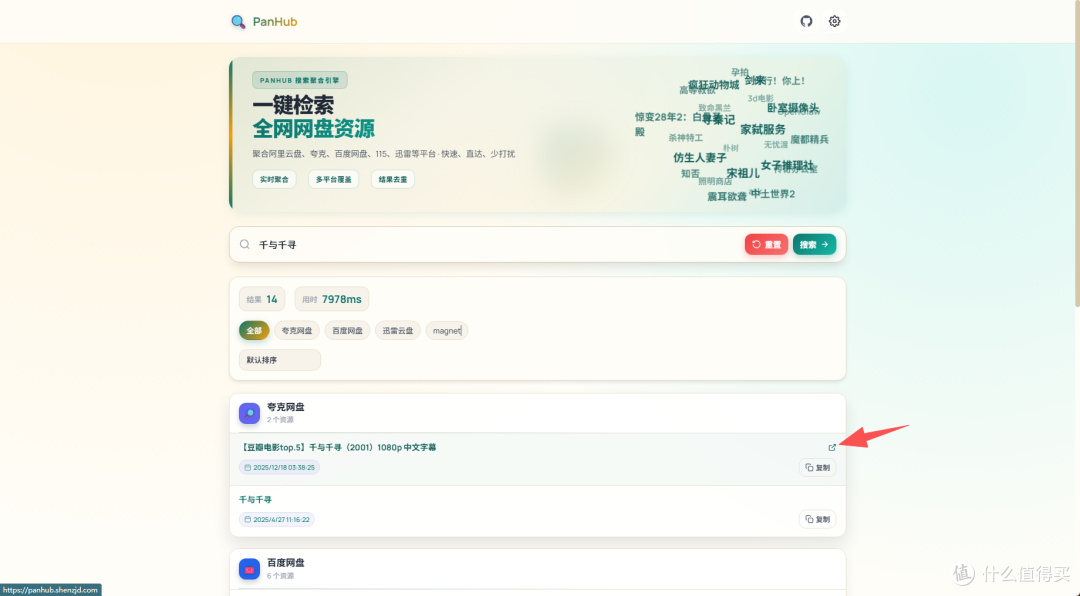Click the 结果 14 count chip
Screen dimensions: 1080x596
point(262,299)
